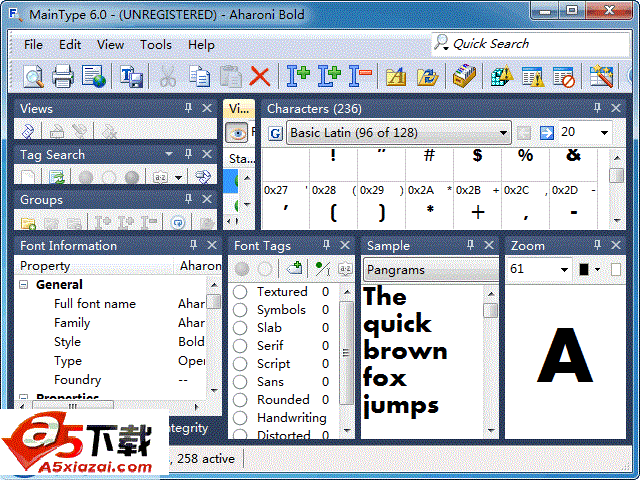The width and height of the screenshot is (640, 480).
Task: Click the Save font toolbar icon
Action: (131, 76)
